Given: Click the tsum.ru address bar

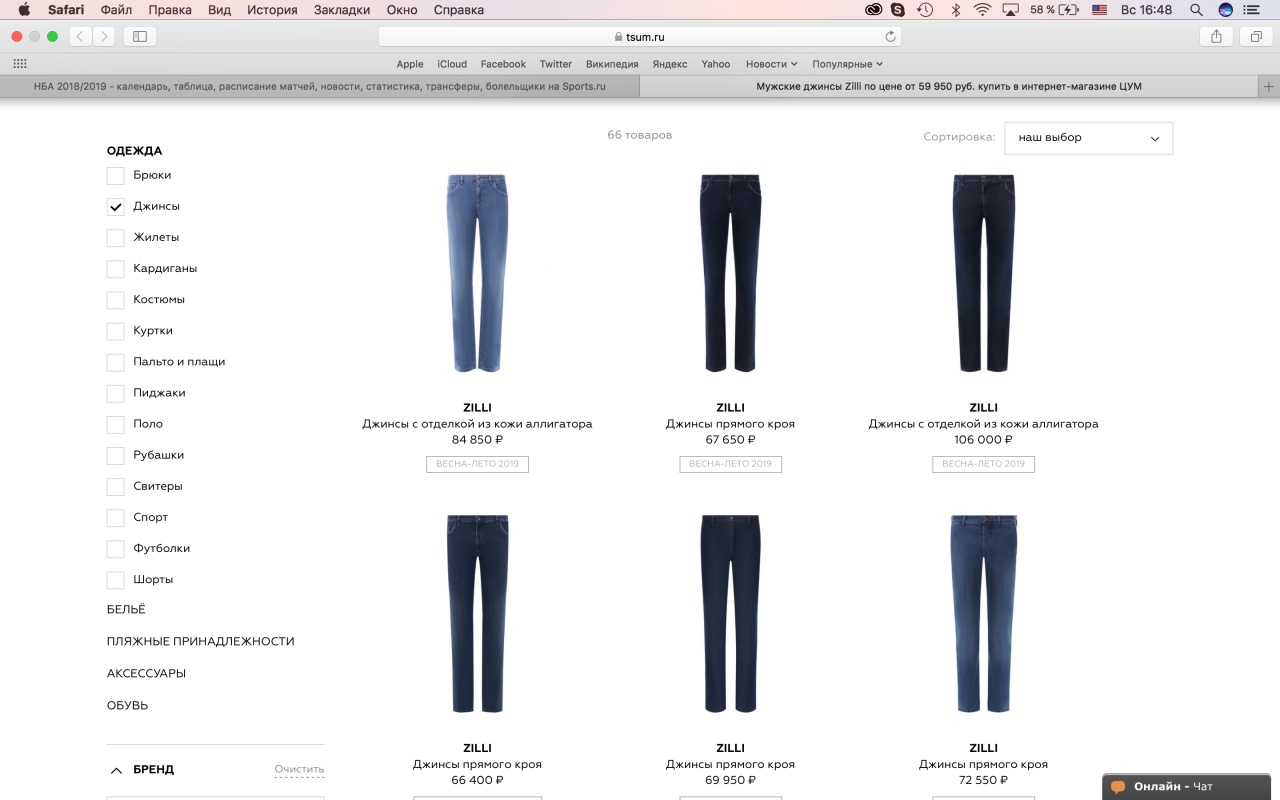Looking at the screenshot, I should click(x=640, y=37).
